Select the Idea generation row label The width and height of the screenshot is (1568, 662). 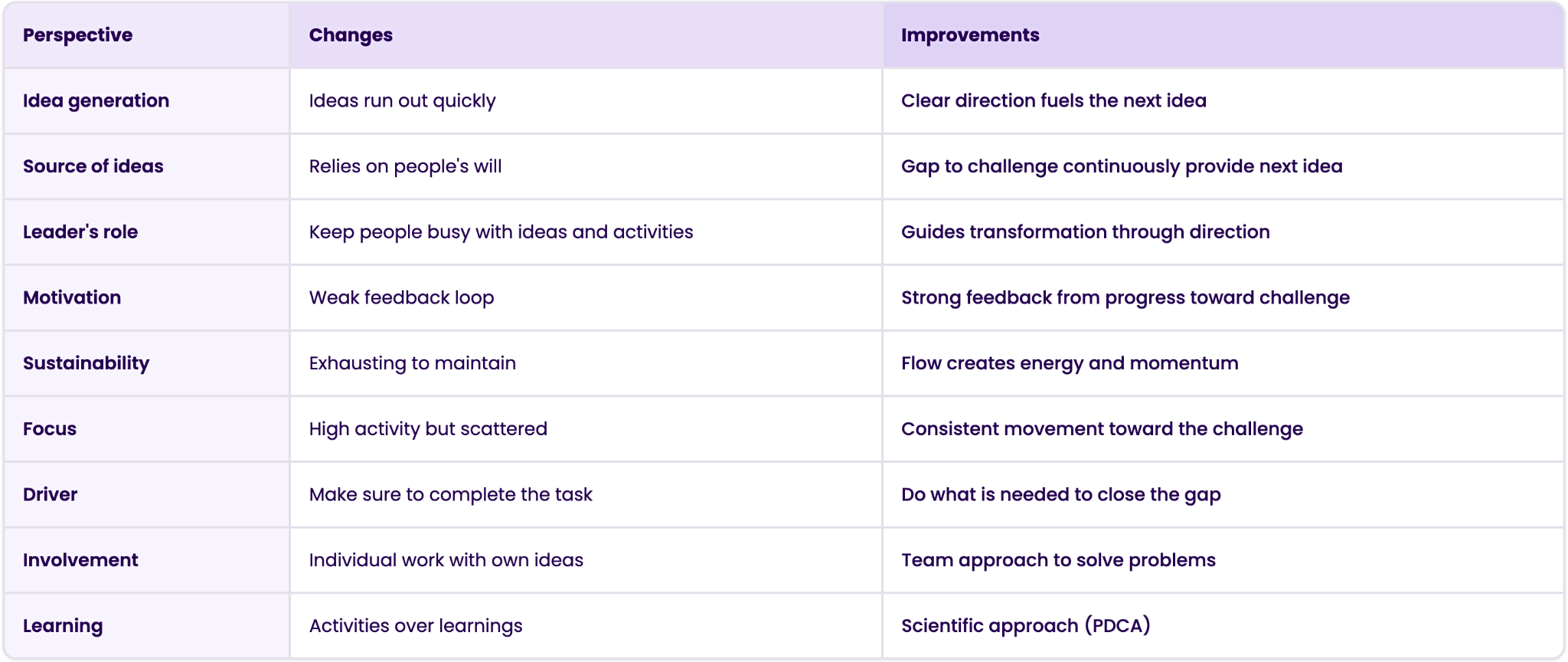click(96, 101)
